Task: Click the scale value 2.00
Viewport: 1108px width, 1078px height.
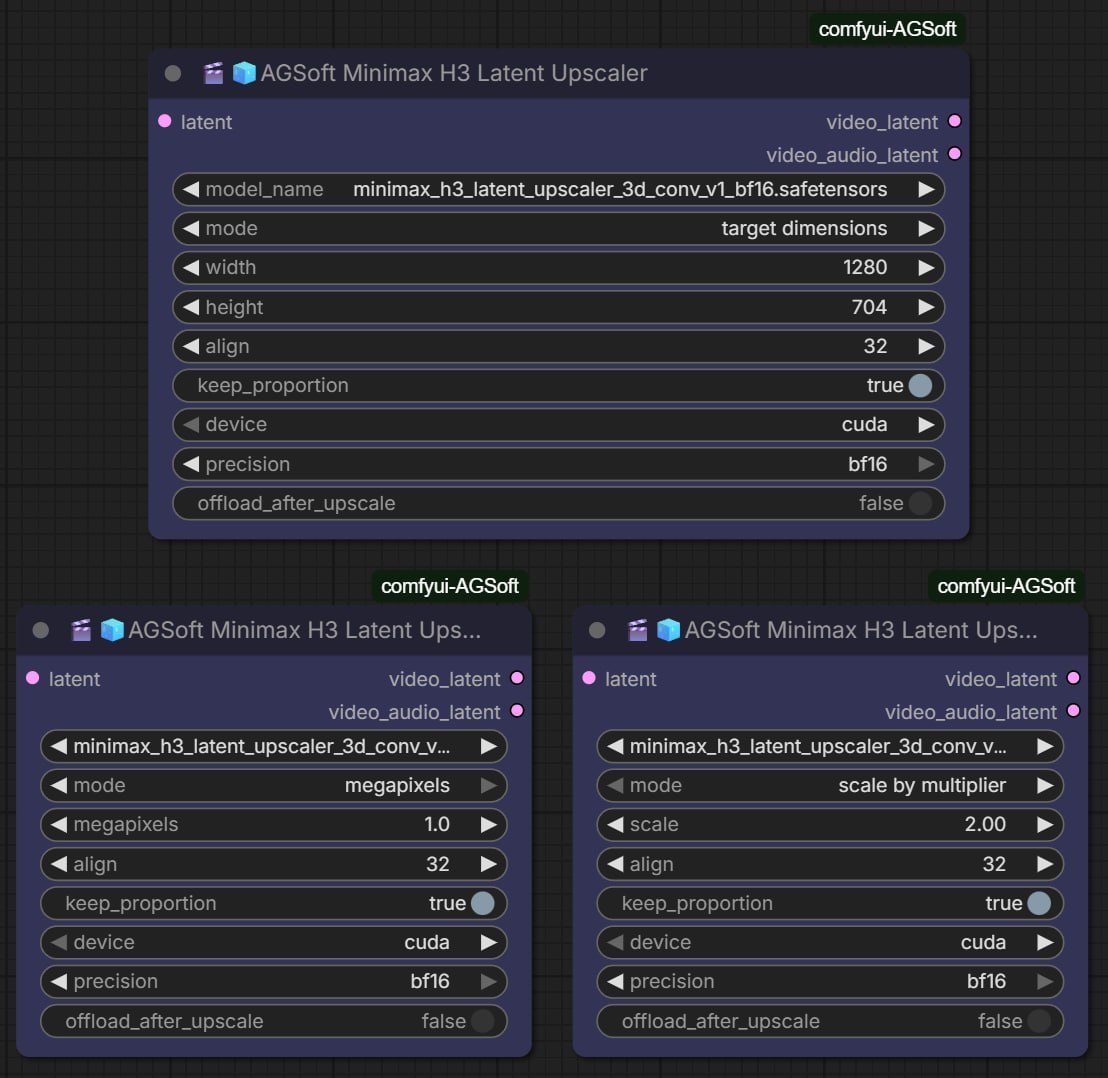Action: click(985, 824)
